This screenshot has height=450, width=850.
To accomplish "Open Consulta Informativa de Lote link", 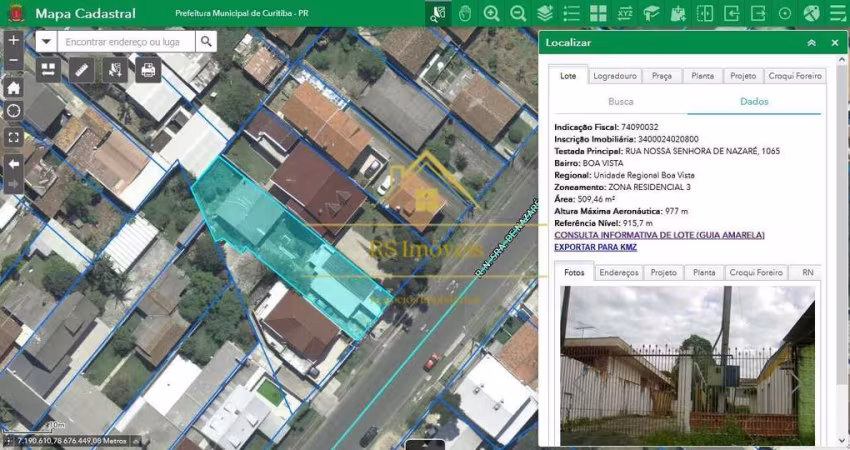I will [x=659, y=235].
